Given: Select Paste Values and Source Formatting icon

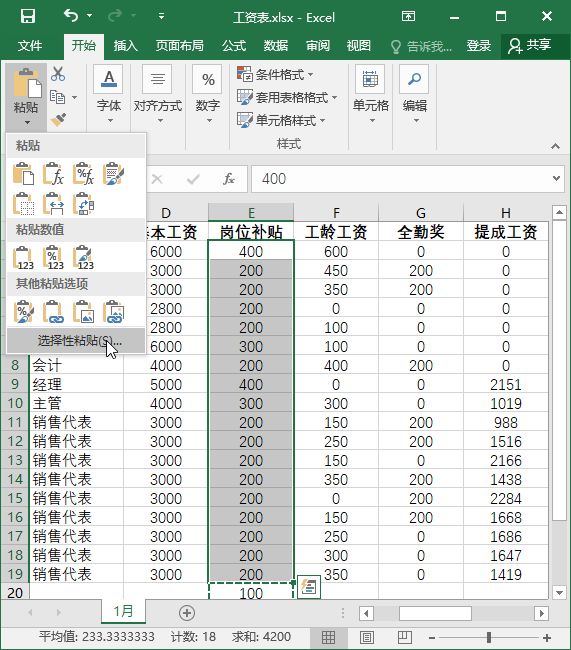Looking at the screenshot, I should coord(83,257).
